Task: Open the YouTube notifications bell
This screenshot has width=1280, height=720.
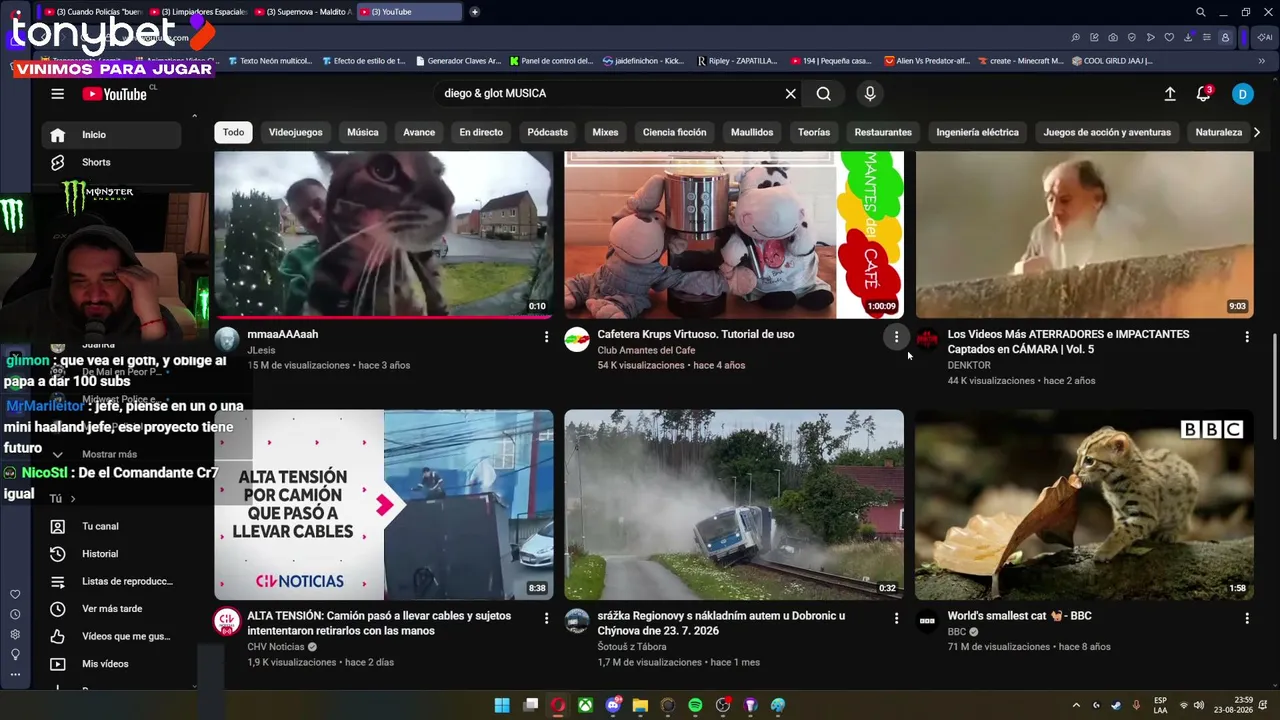Action: point(1204,94)
